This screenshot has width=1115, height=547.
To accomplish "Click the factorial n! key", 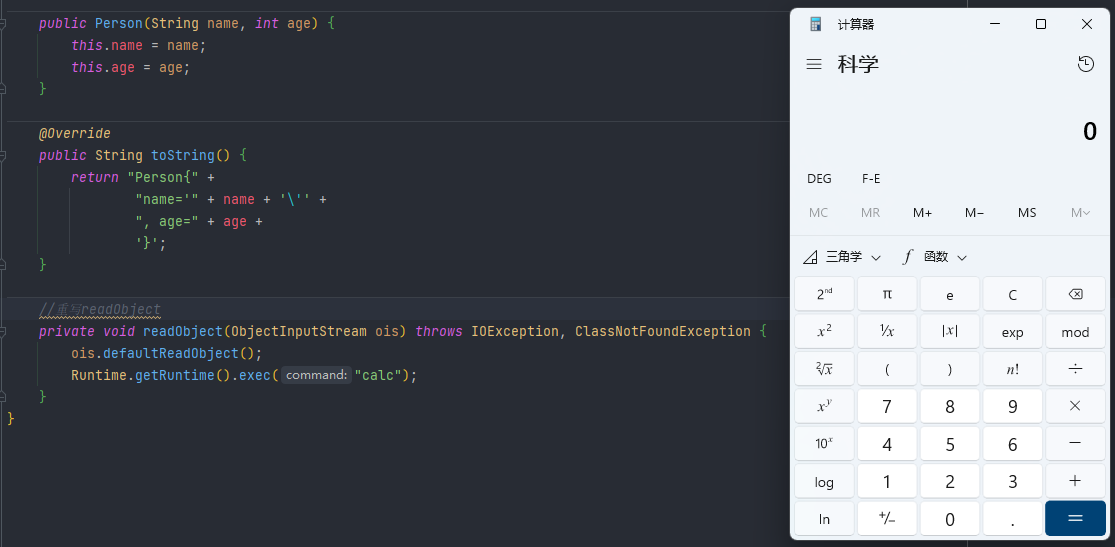I will coord(1013,368).
